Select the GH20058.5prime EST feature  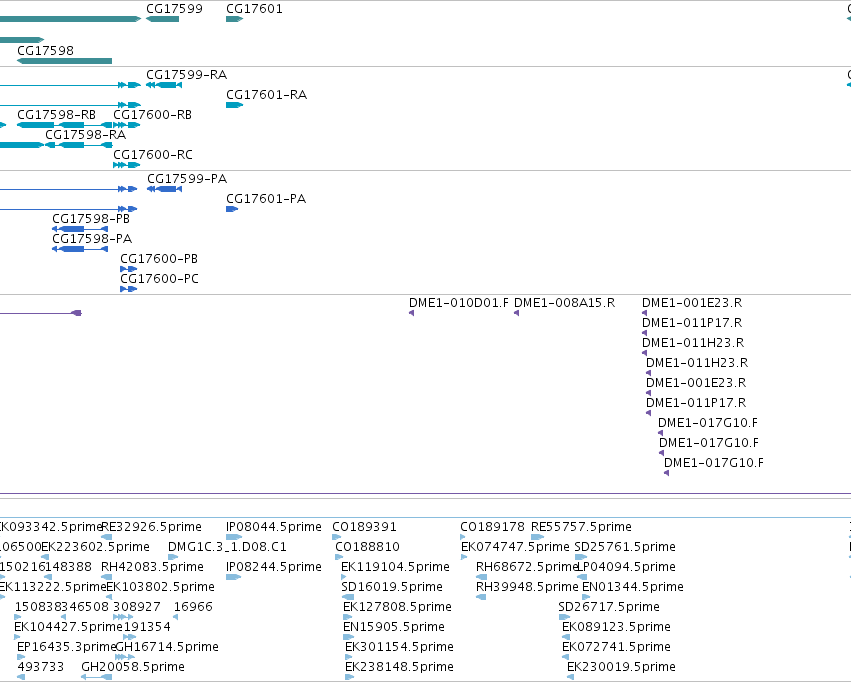[x=97, y=677]
